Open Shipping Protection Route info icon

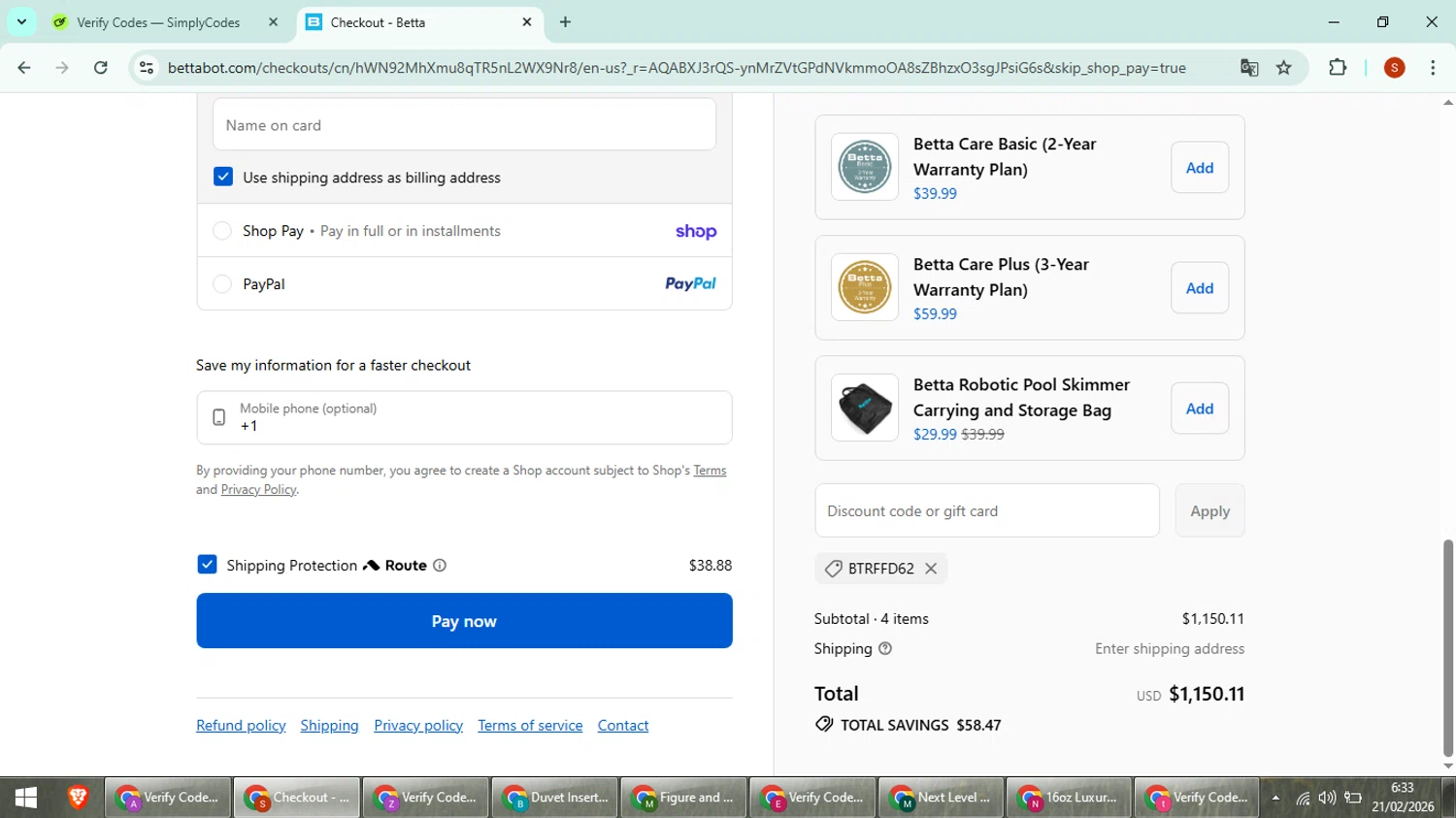click(x=440, y=565)
